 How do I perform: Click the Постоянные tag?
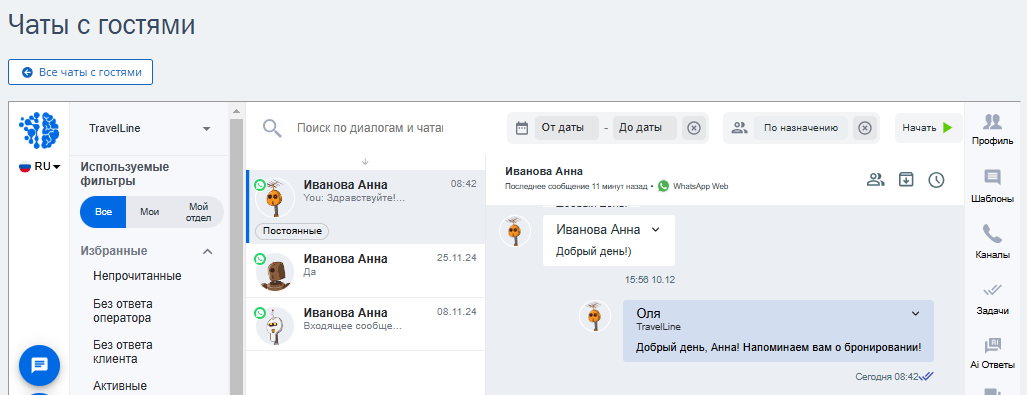pyautogui.click(x=291, y=231)
